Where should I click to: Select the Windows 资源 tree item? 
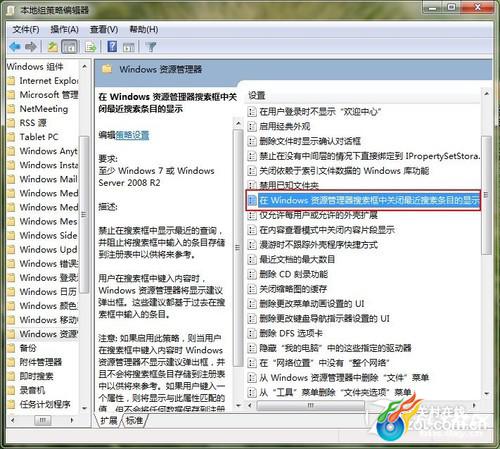(x=48, y=334)
